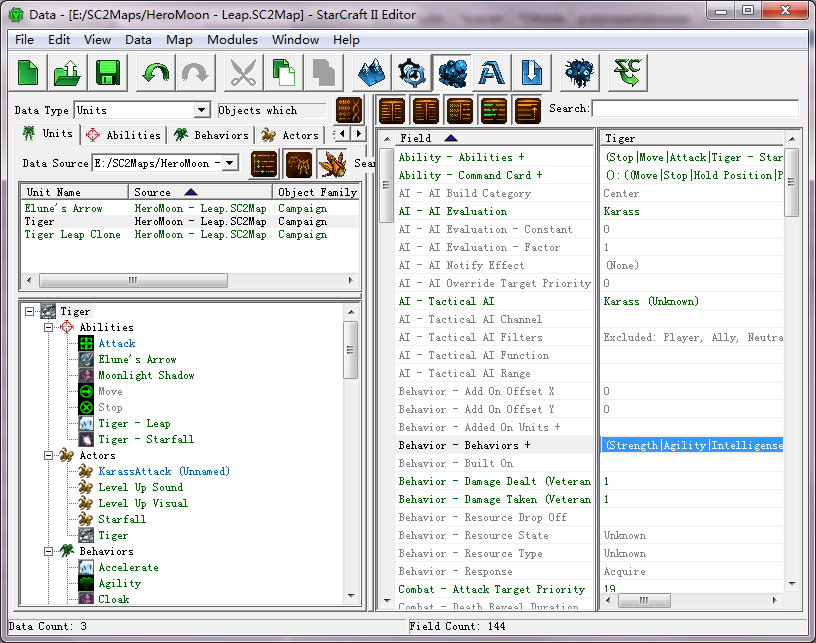Select Elune's Arrow unit row
This screenshot has width=816, height=643.
pos(190,208)
